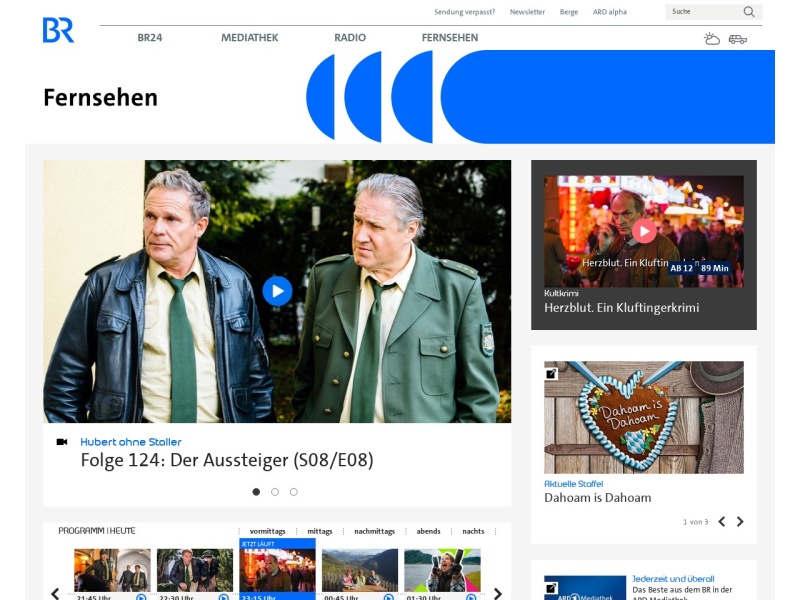Click the Dahoam is Dahoam gingerbread heart image
800x600 pixels.
[644, 417]
